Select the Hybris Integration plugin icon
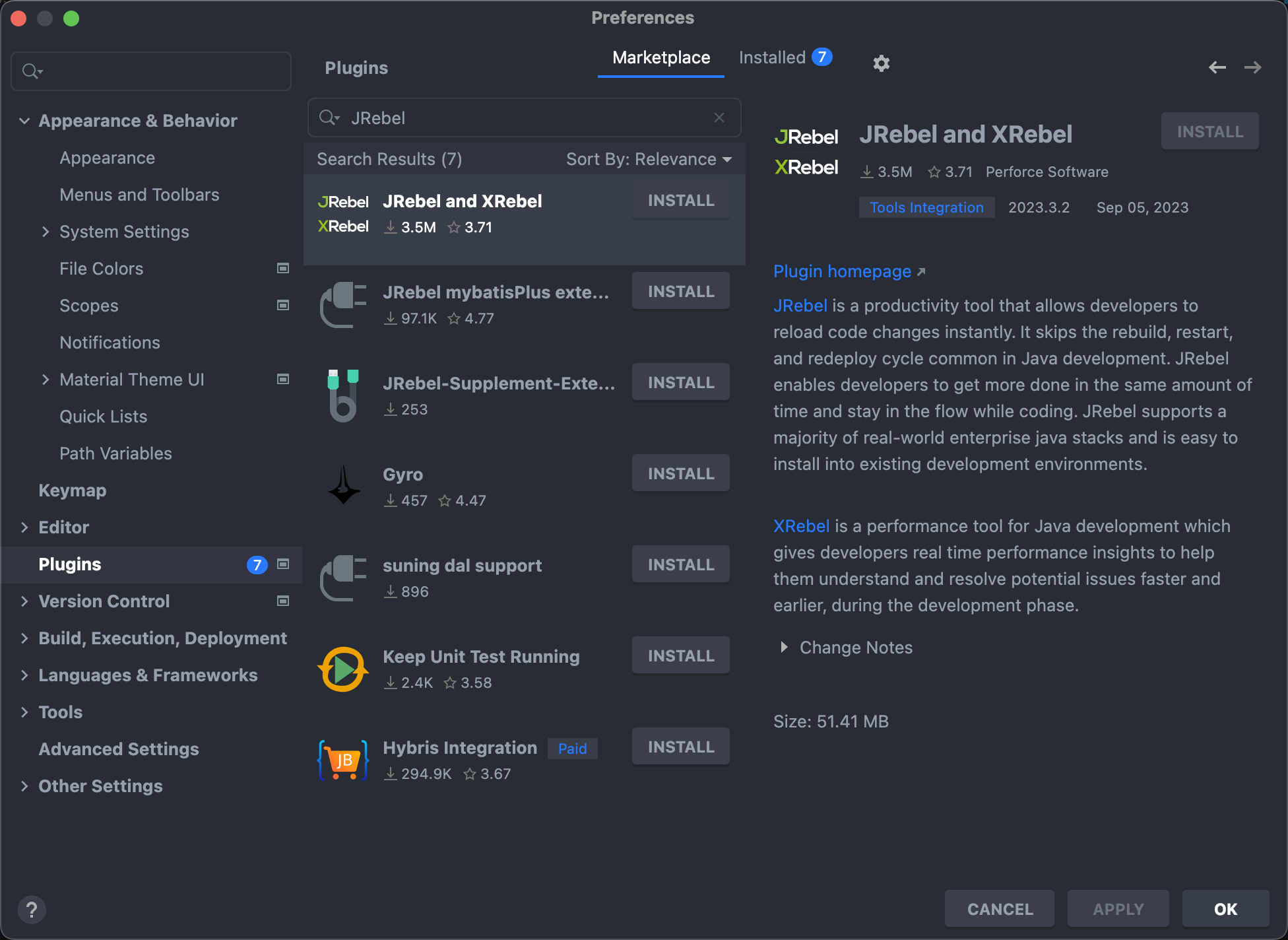The width and height of the screenshot is (1288, 940). (343, 760)
